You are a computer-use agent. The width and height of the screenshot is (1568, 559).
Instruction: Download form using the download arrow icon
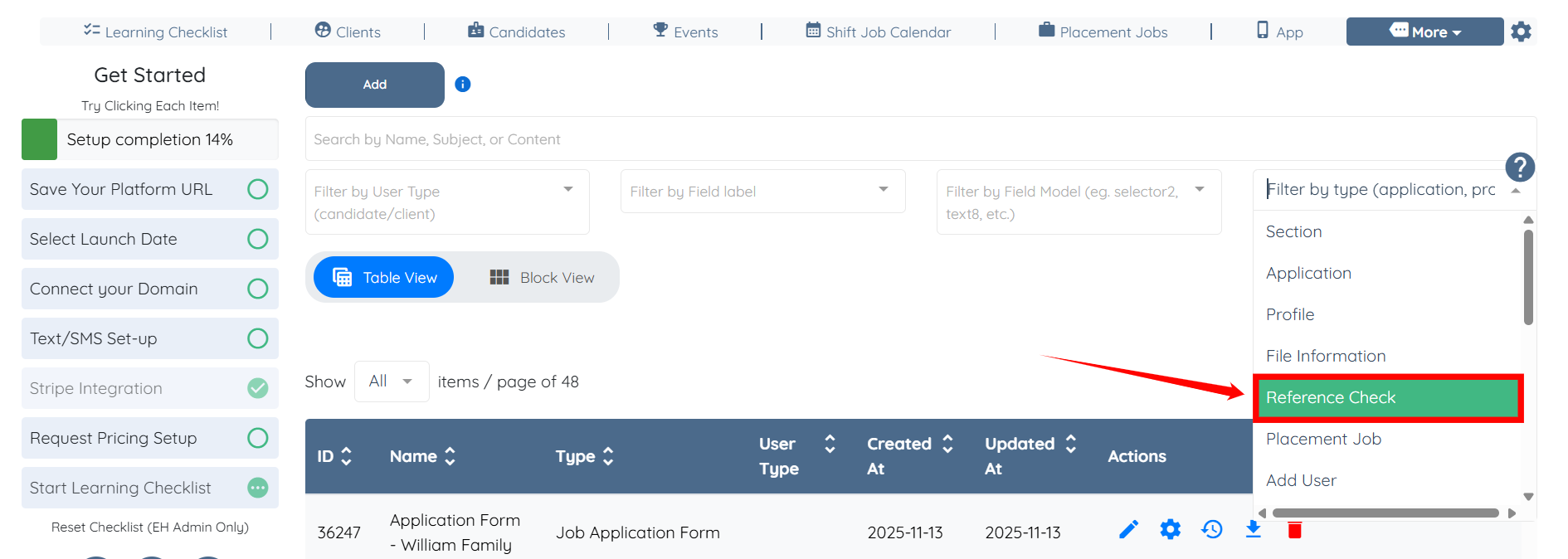(1254, 529)
